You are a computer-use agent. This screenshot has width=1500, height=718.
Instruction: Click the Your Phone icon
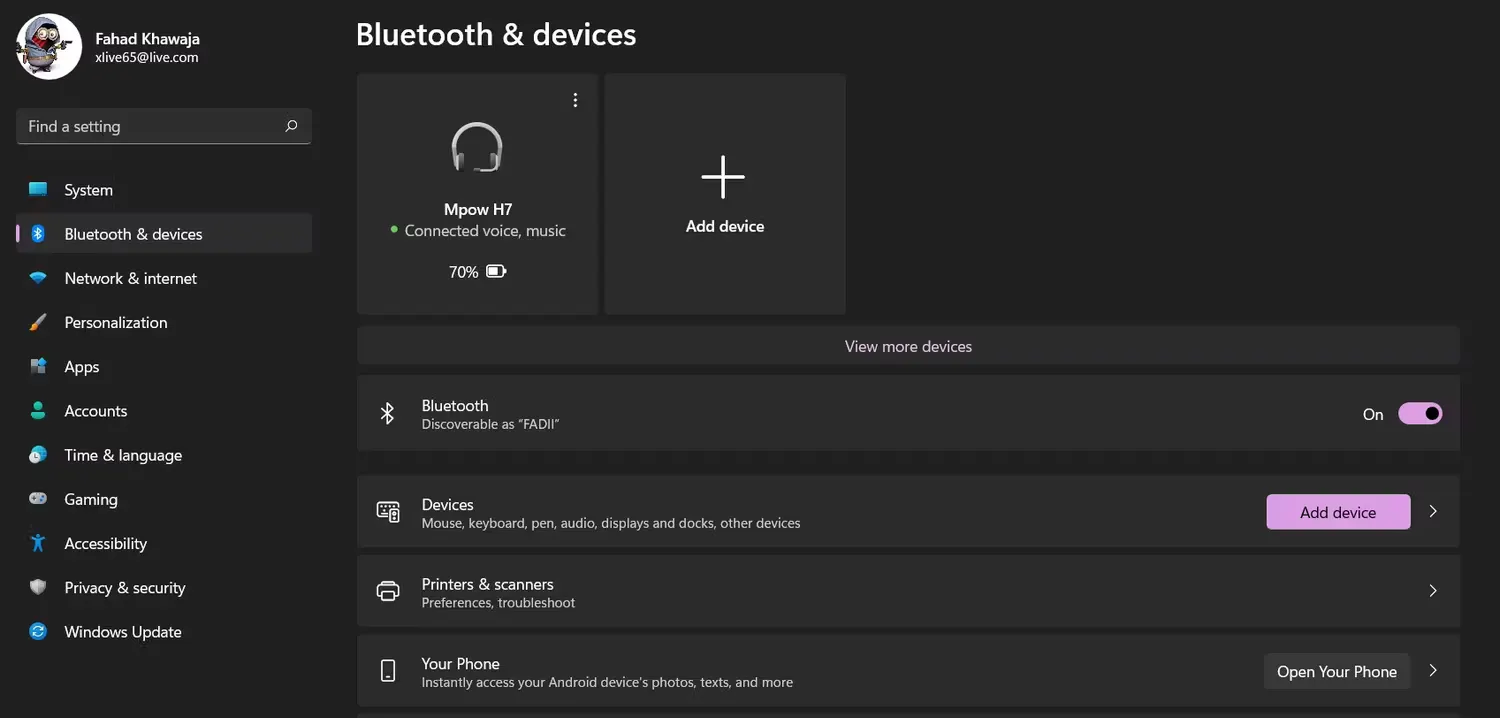388,671
